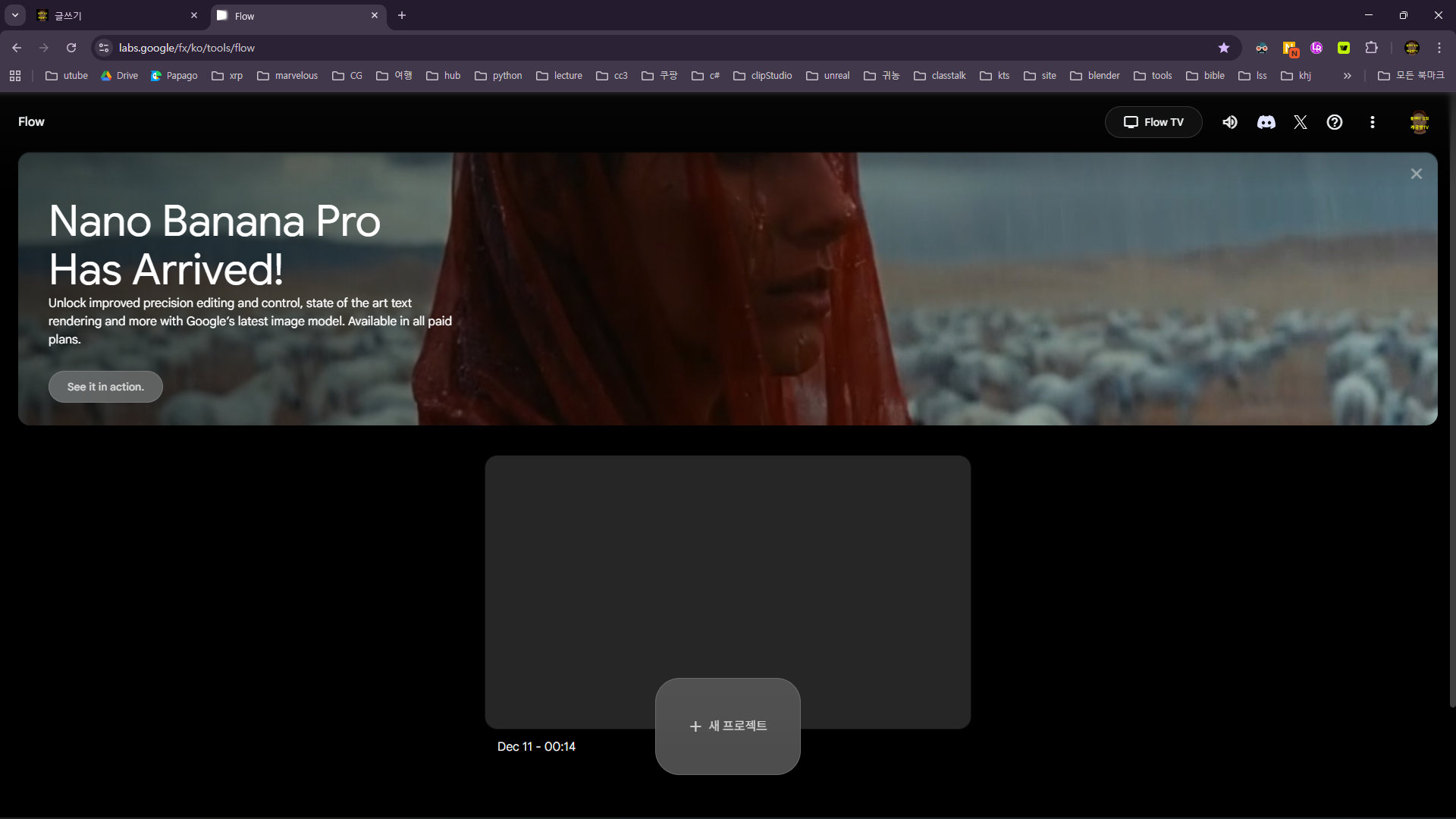This screenshot has width=1456, height=819.
Task: Open a new browser tab
Action: coord(402,15)
